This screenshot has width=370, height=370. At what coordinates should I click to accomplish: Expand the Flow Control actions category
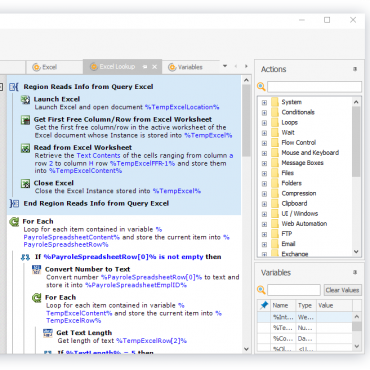(x=264, y=143)
